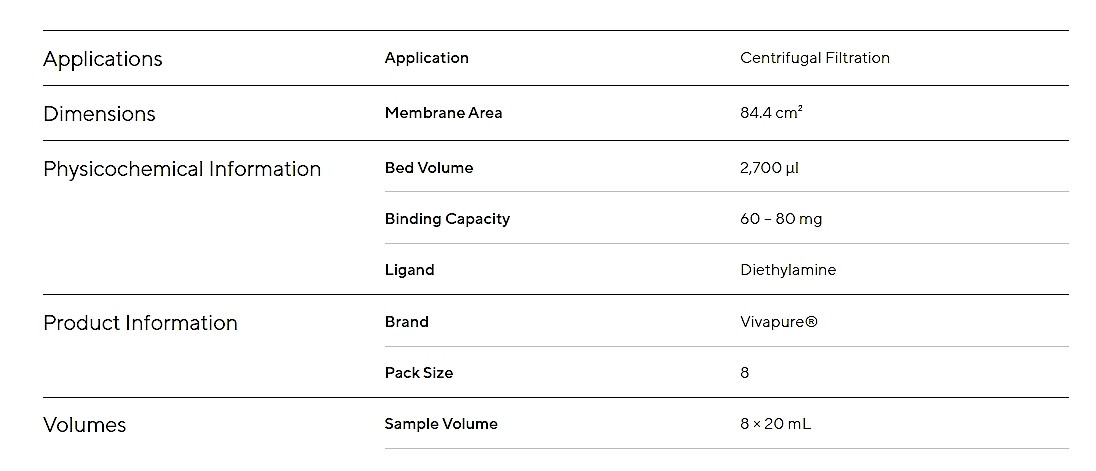Select the Ligand label

pos(410,270)
